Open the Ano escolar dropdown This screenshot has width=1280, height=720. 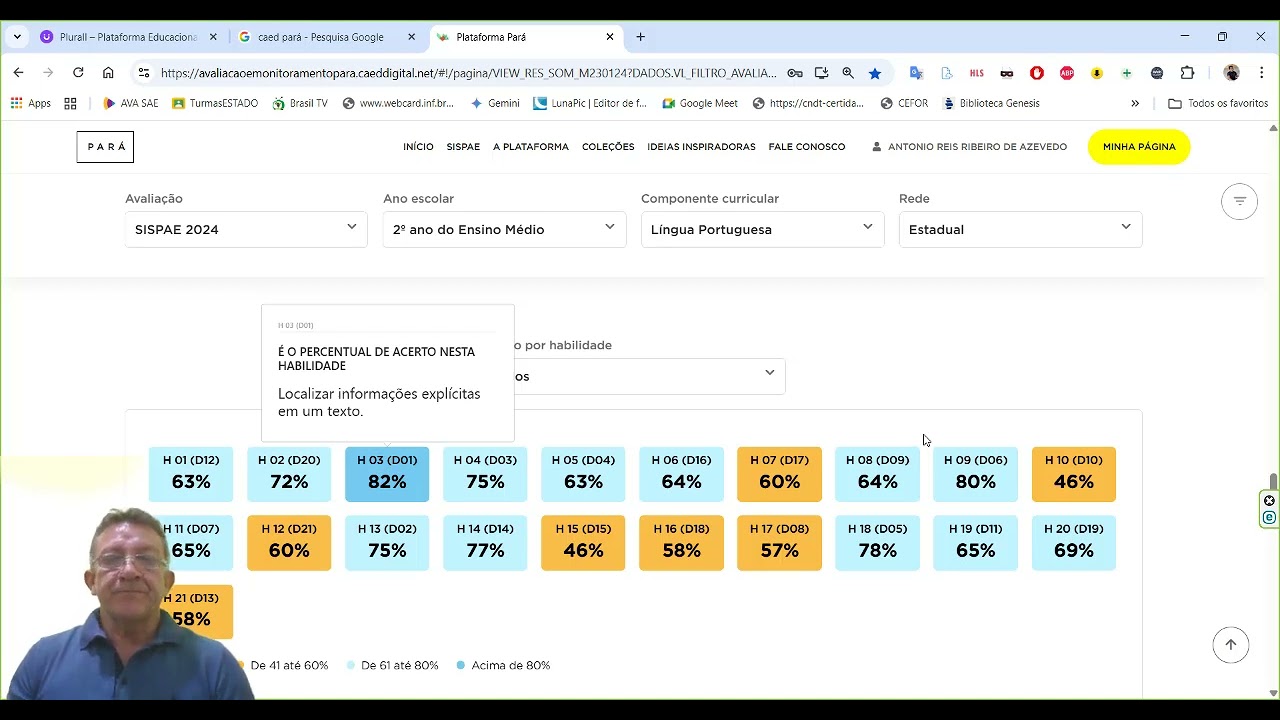[x=504, y=229]
